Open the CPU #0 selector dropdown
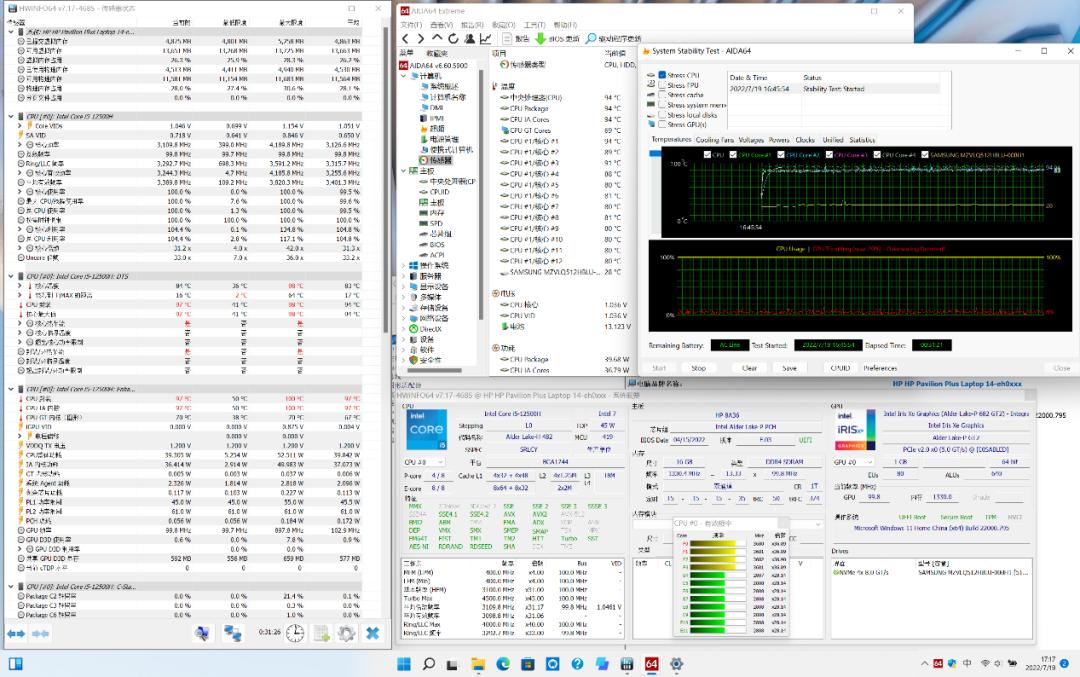The height and width of the screenshot is (677, 1080). pyautogui.click(x=423, y=462)
